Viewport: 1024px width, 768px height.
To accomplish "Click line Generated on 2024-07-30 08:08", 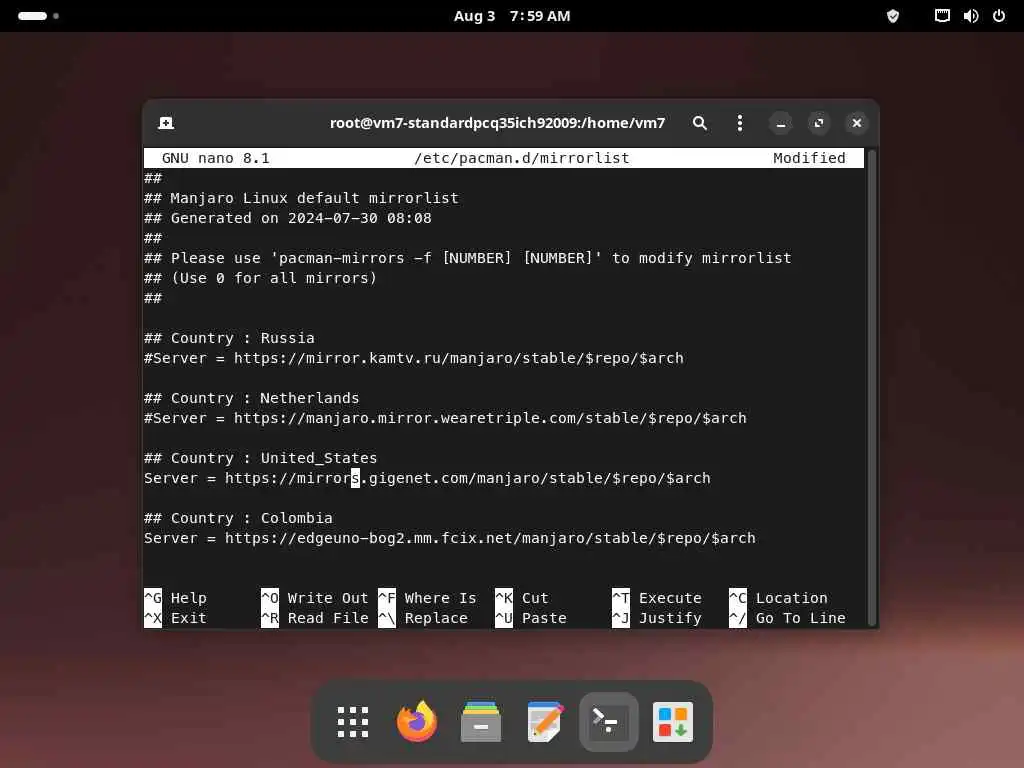I will [288, 218].
